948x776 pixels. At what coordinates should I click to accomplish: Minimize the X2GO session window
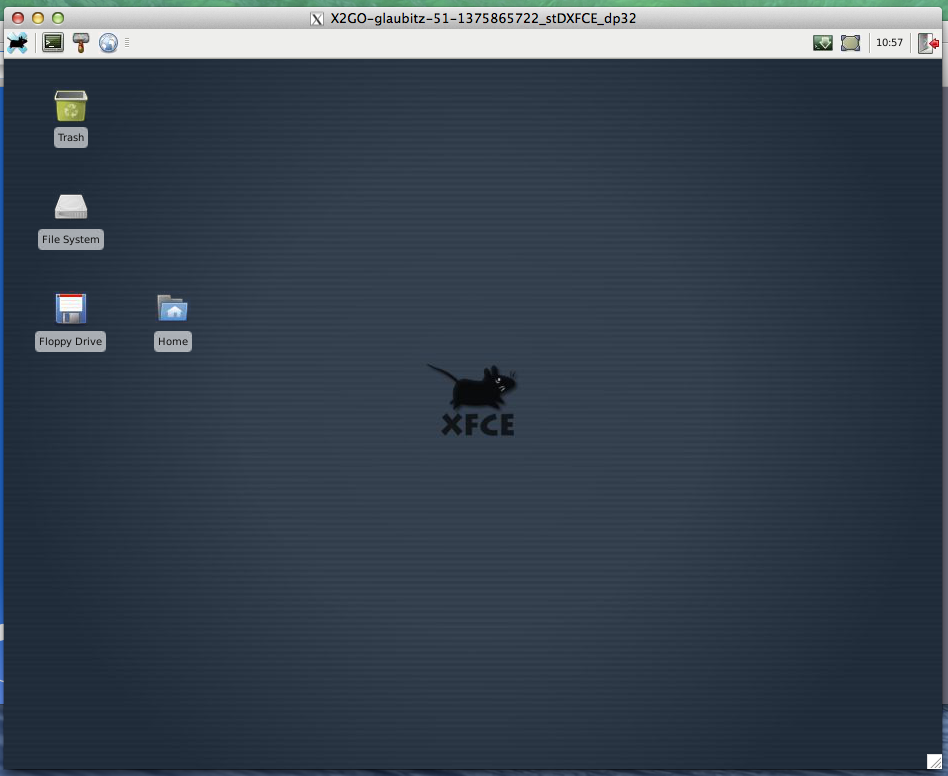pyautogui.click(x=38, y=18)
